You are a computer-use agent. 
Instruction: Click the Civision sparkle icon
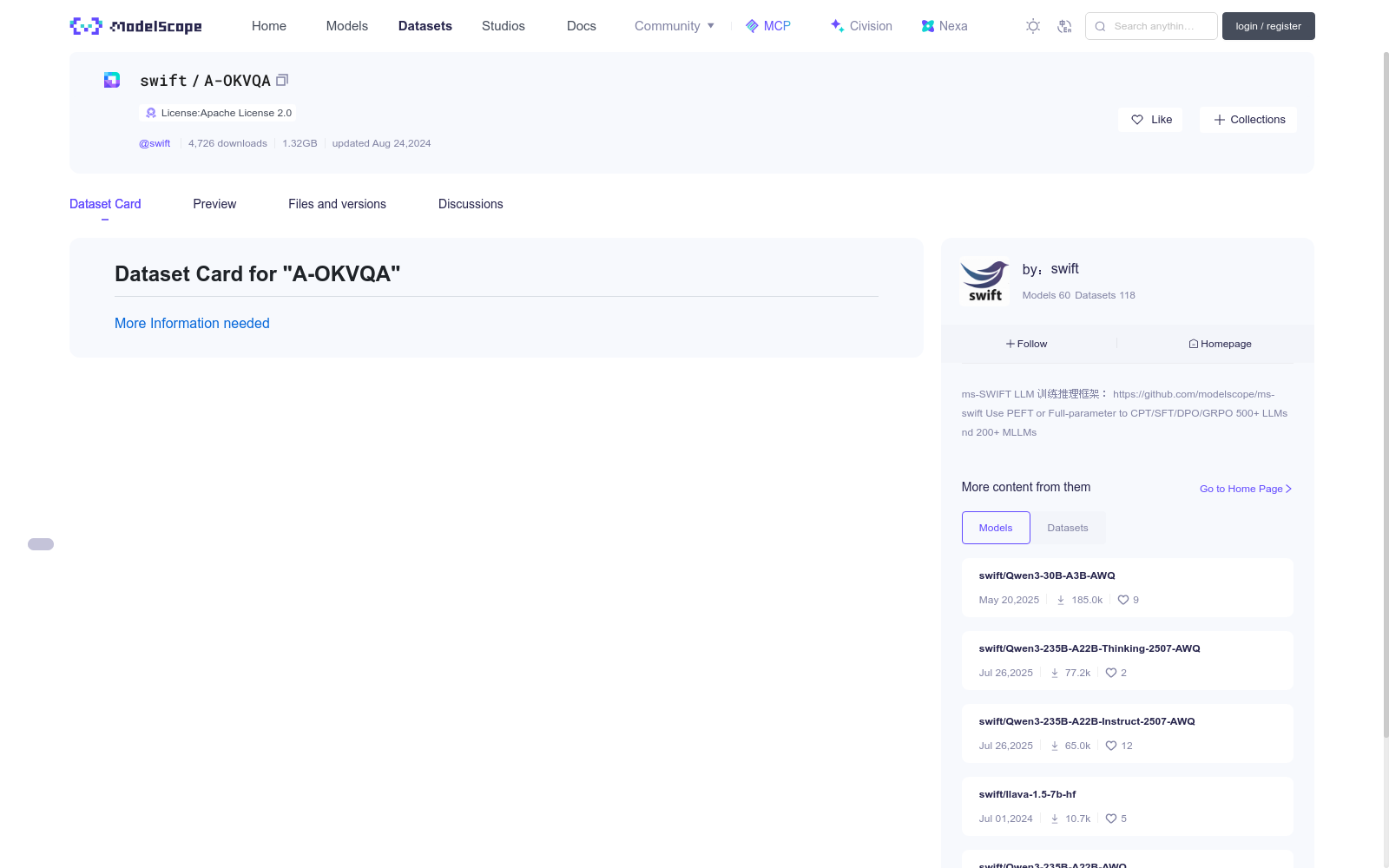(x=838, y=26)
